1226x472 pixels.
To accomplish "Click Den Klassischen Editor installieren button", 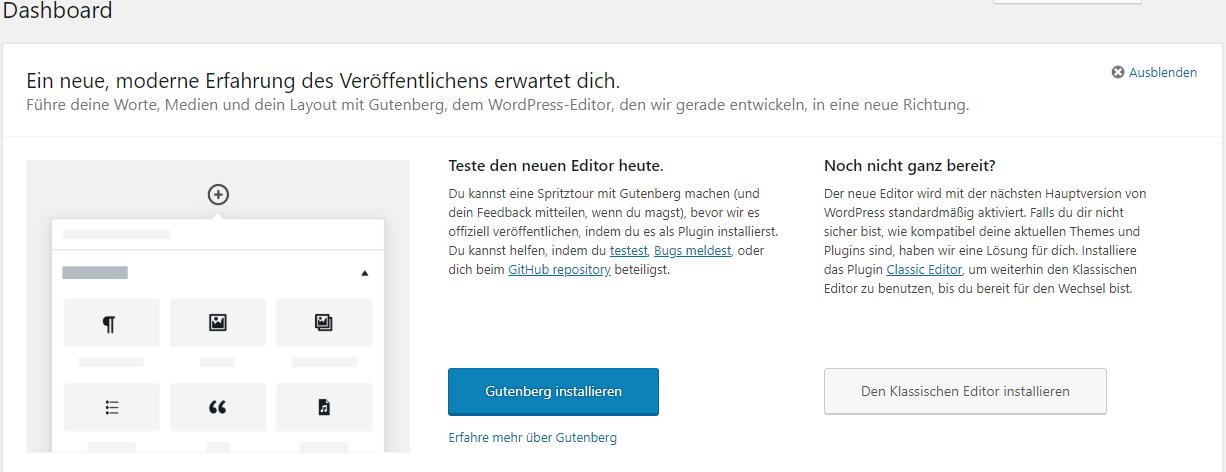I will (x=965, y=391).
